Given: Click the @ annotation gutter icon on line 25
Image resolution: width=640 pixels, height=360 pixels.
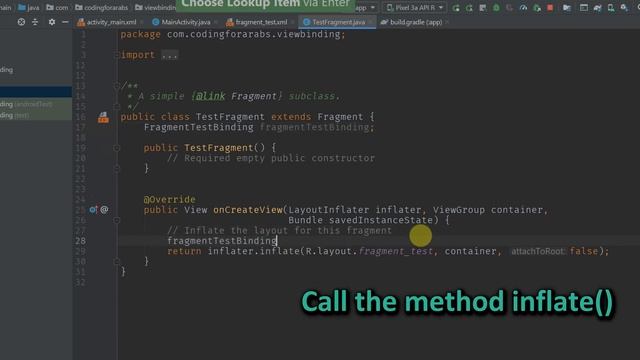Looking at the screenshot, I should coord(104,210).
